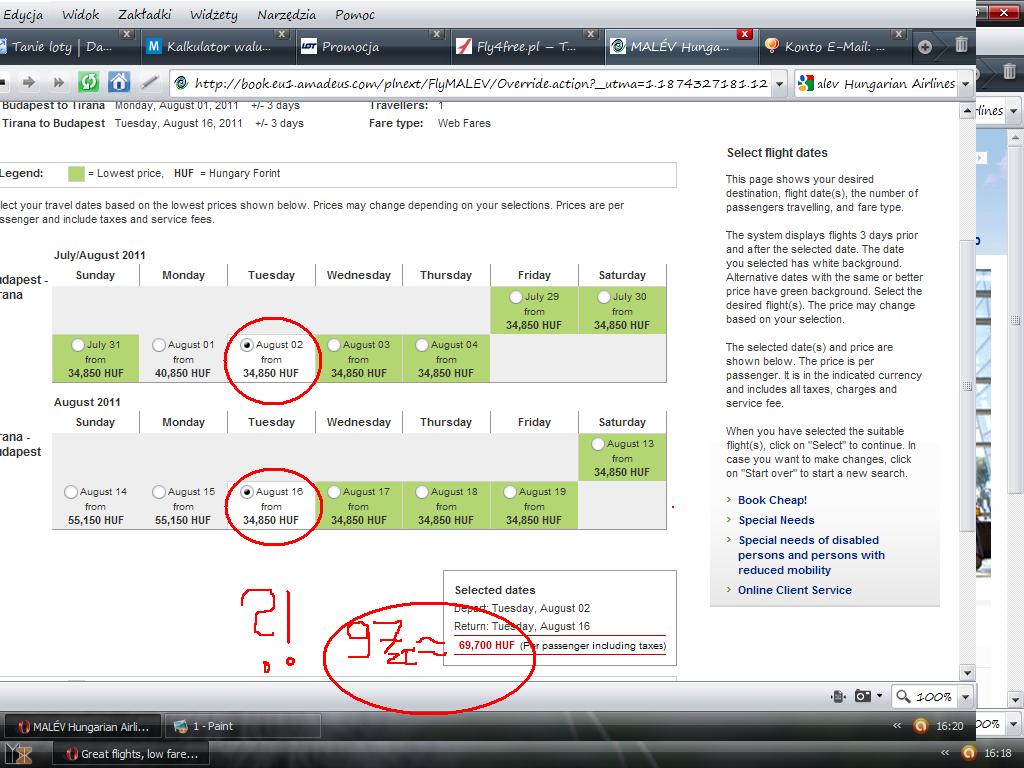The height and width of the screenshot is (768, 1024).
Task: Click the forward arrow navigation icon
Action: 29,82
